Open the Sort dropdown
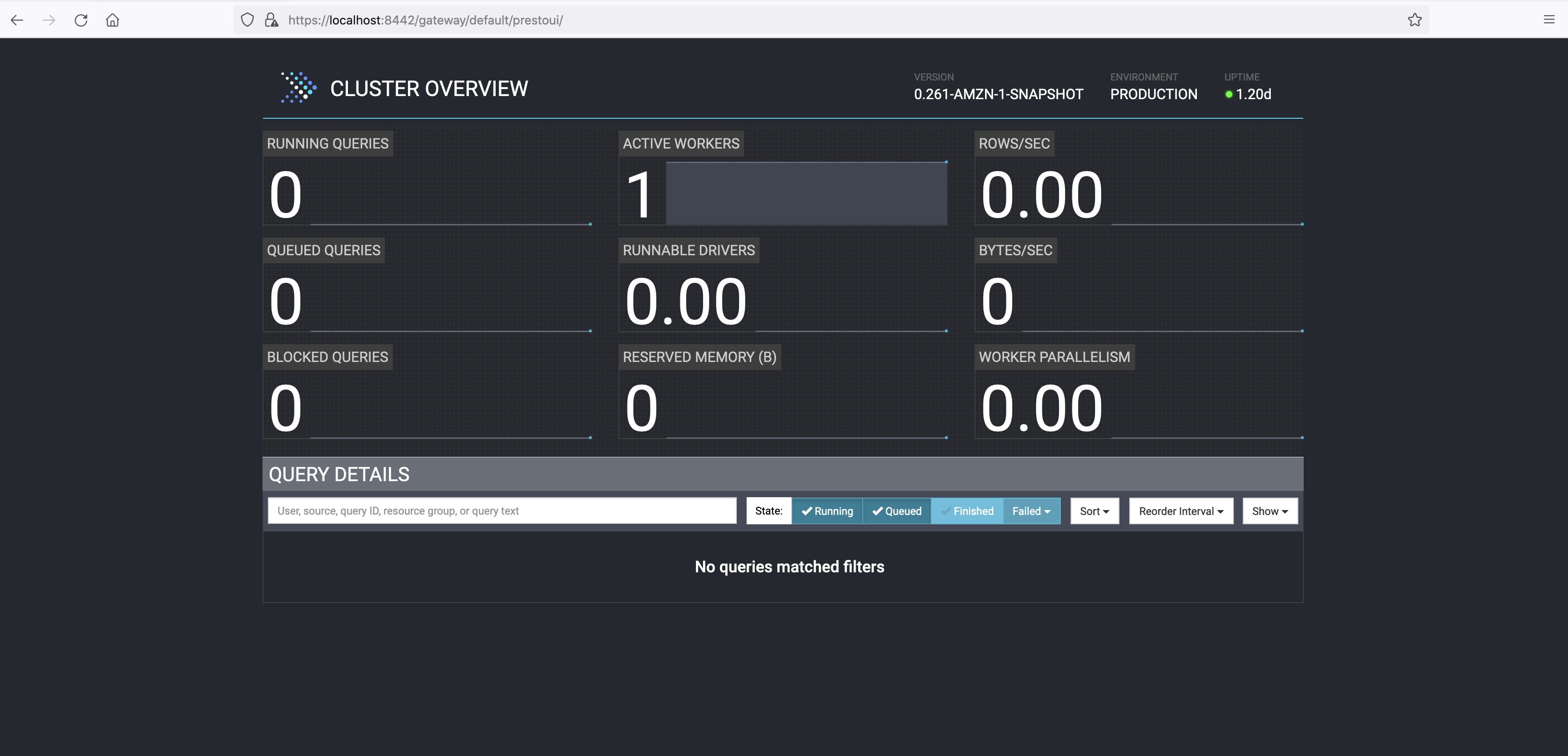1568x756 pixels. [x=1094, y=511]
